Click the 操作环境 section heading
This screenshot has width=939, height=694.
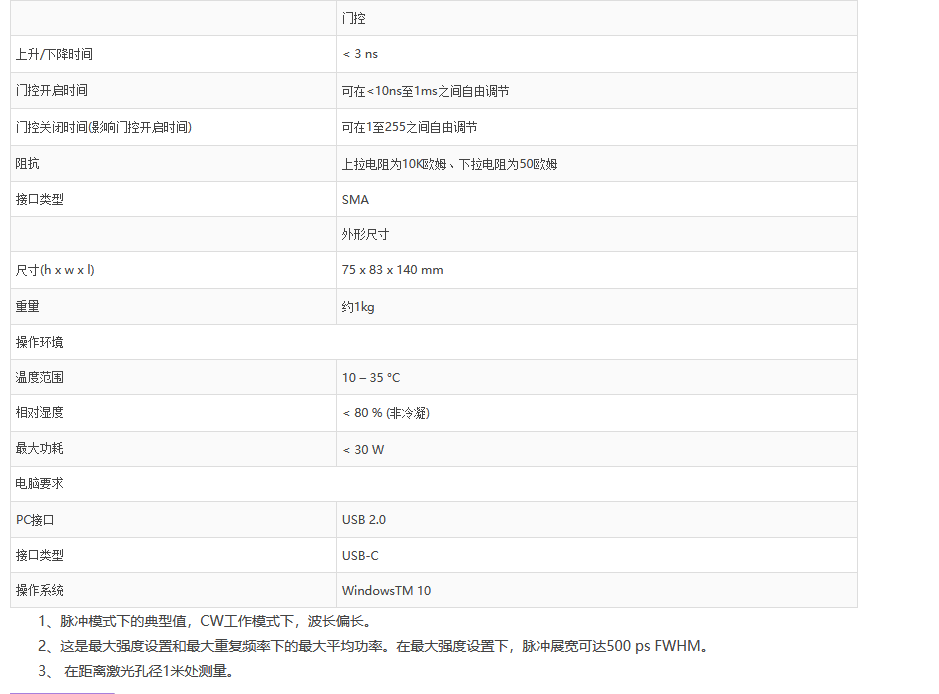[40, 342]
